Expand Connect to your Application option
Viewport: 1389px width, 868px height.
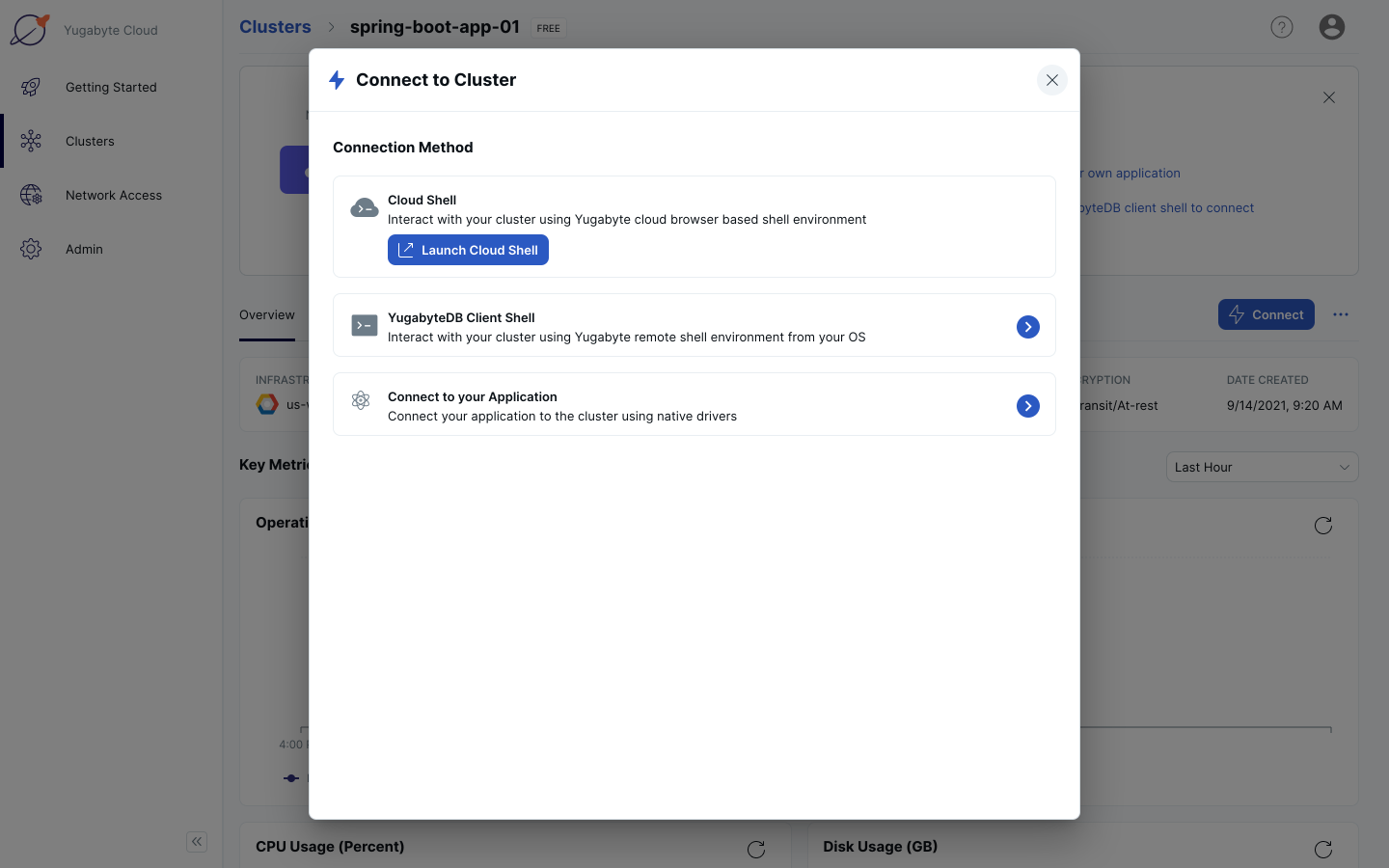click(1027, 406)
